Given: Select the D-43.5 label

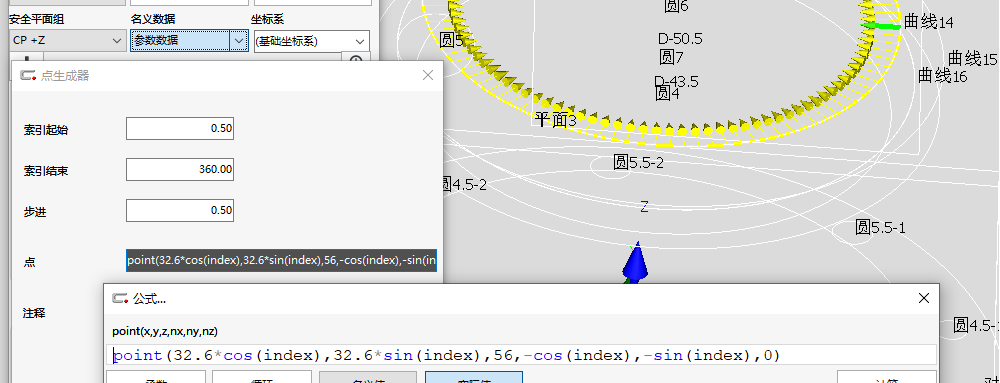Looking at the screenshot, I should tap(676, 82).
